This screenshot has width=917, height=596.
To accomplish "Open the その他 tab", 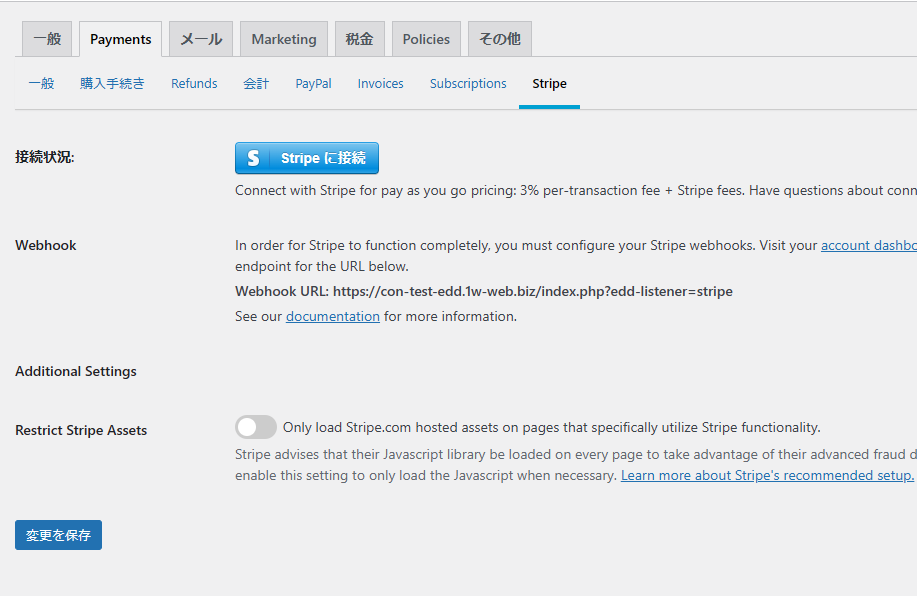I will coord(499,39).
